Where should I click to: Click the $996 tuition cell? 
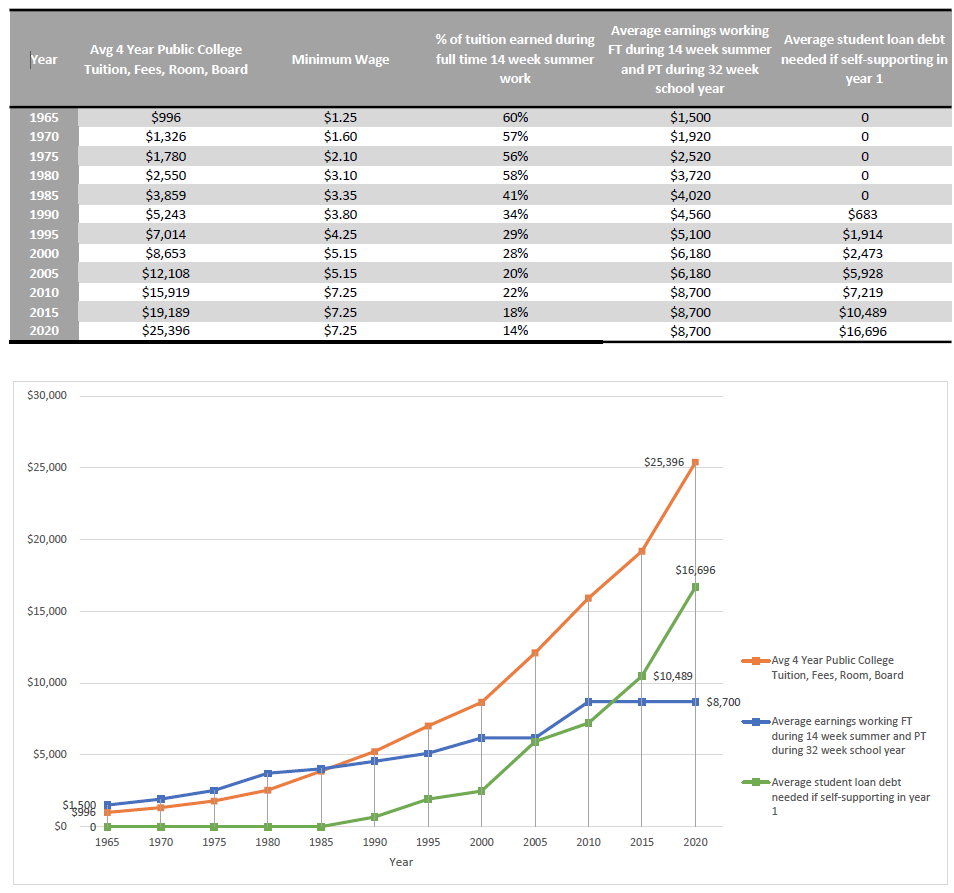click(166, 117)
